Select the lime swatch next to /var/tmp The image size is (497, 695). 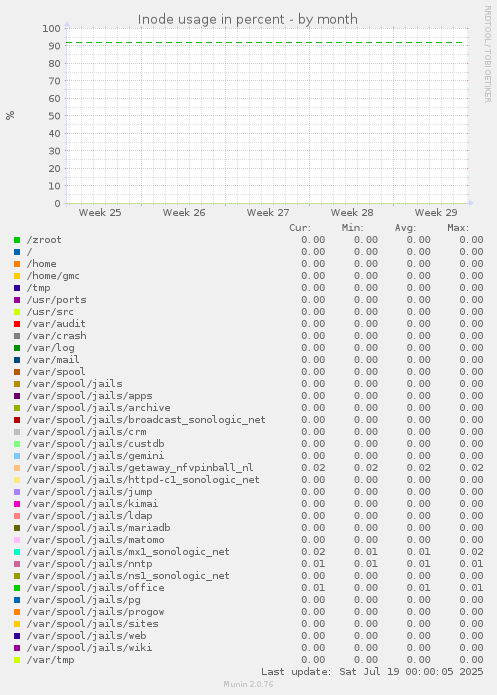pyautogui.click(x=17, y=660)
